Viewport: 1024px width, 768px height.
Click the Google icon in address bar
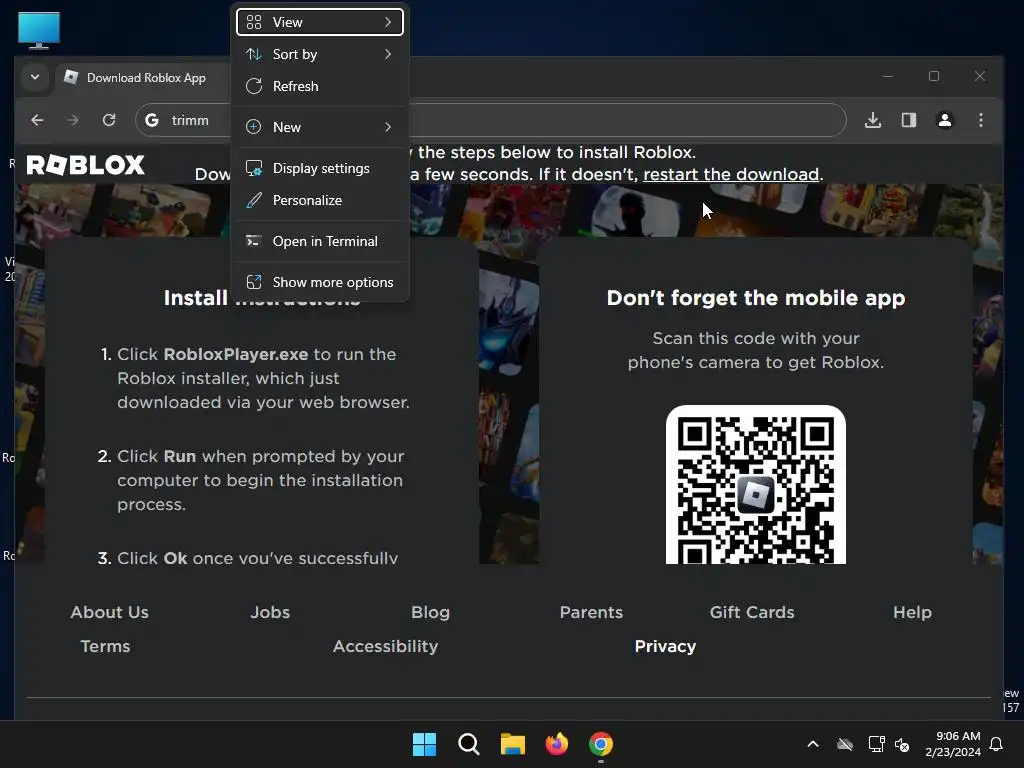tap(152, 120)
